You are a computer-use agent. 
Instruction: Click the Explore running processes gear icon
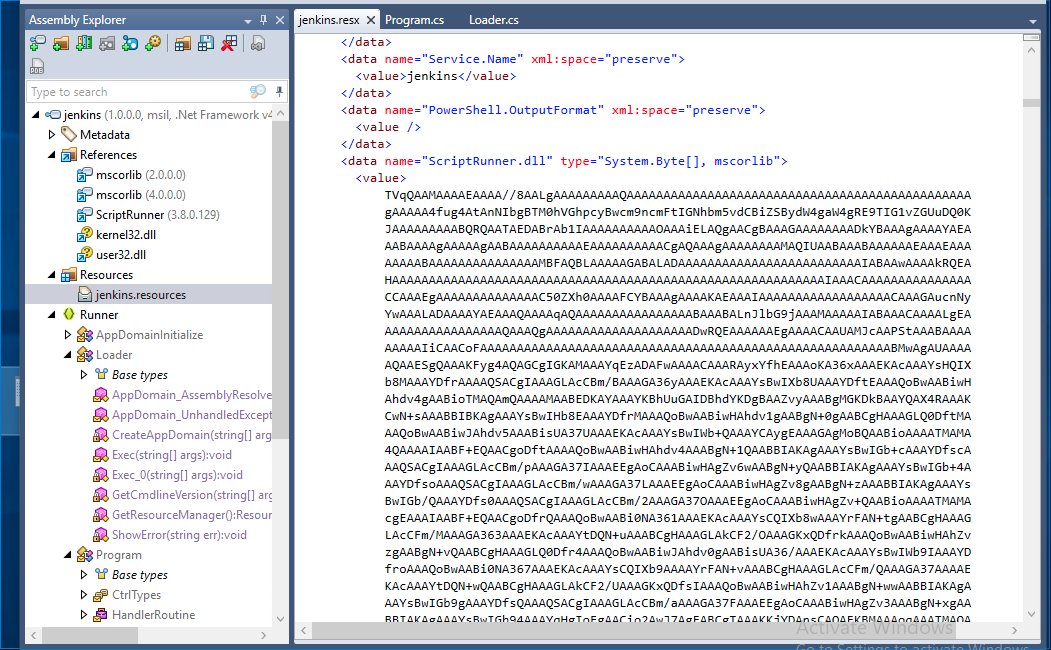153,44
